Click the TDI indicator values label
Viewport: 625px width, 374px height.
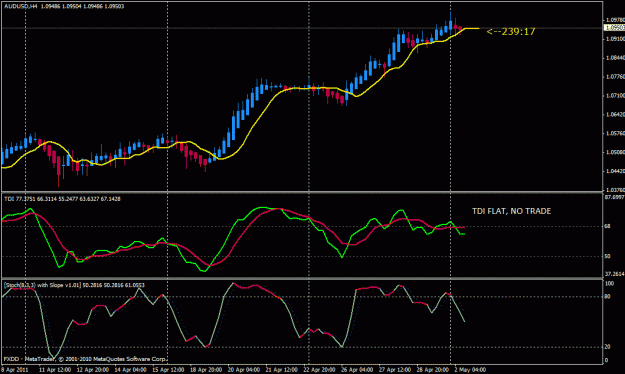[x=62, y=199]
